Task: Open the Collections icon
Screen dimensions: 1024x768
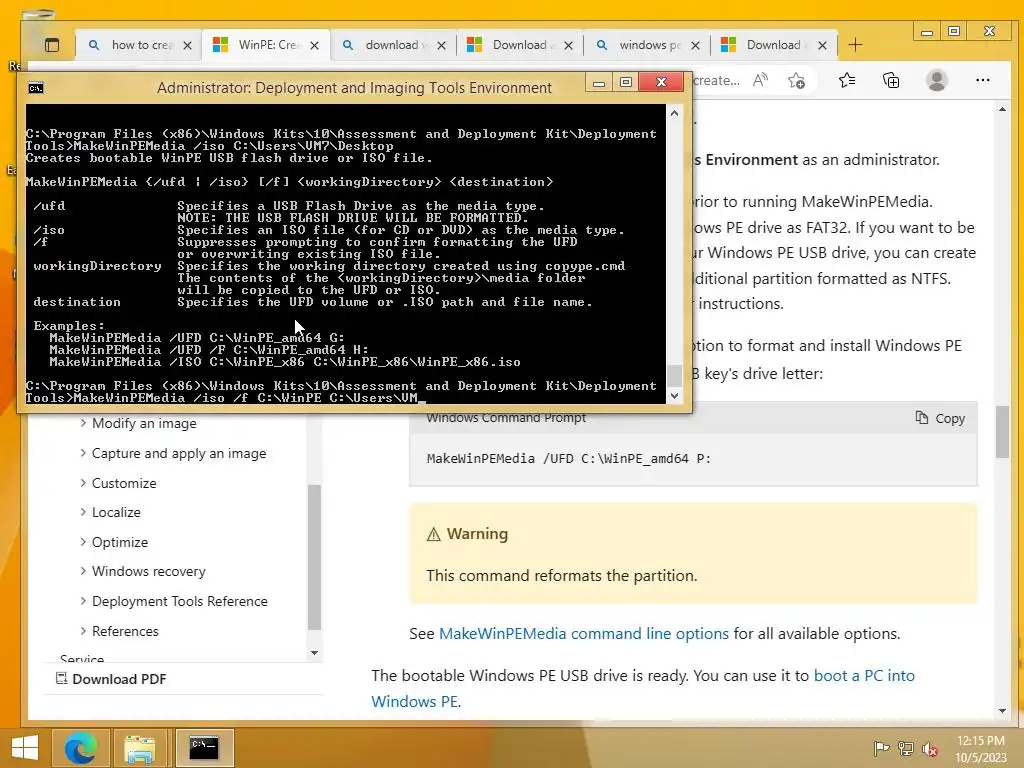Action: (891, 80)
